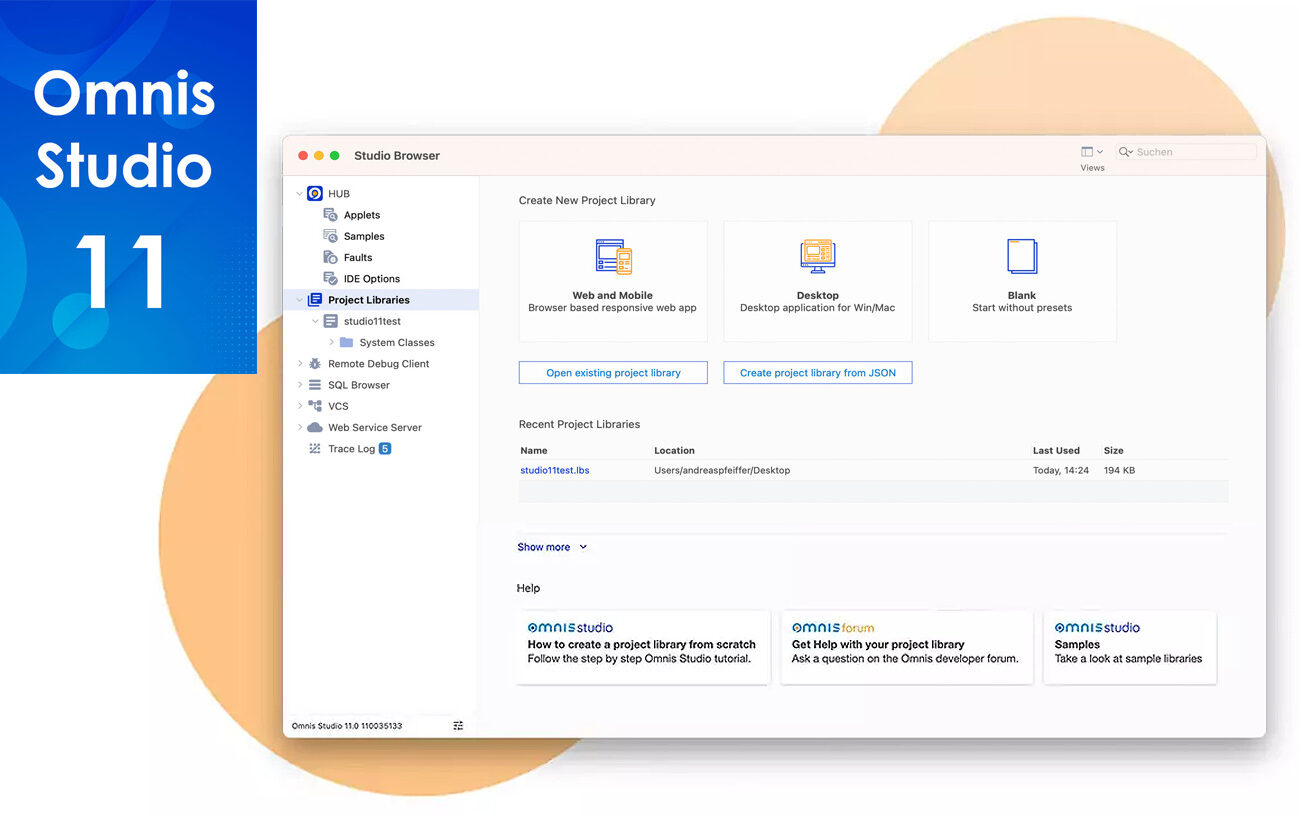Create project library from JSON

818,373
